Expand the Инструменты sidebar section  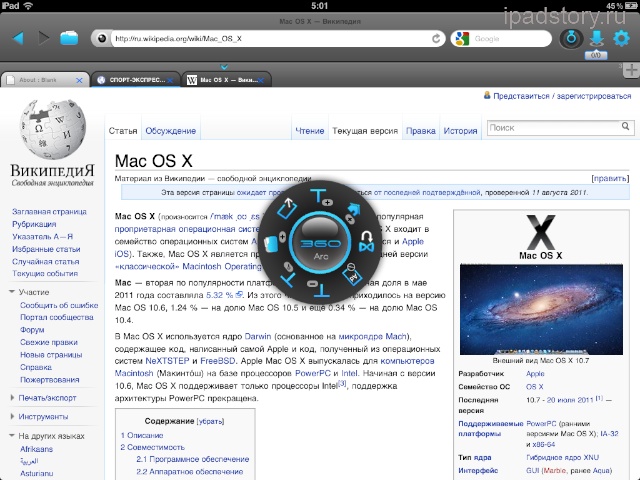(12, 416)
